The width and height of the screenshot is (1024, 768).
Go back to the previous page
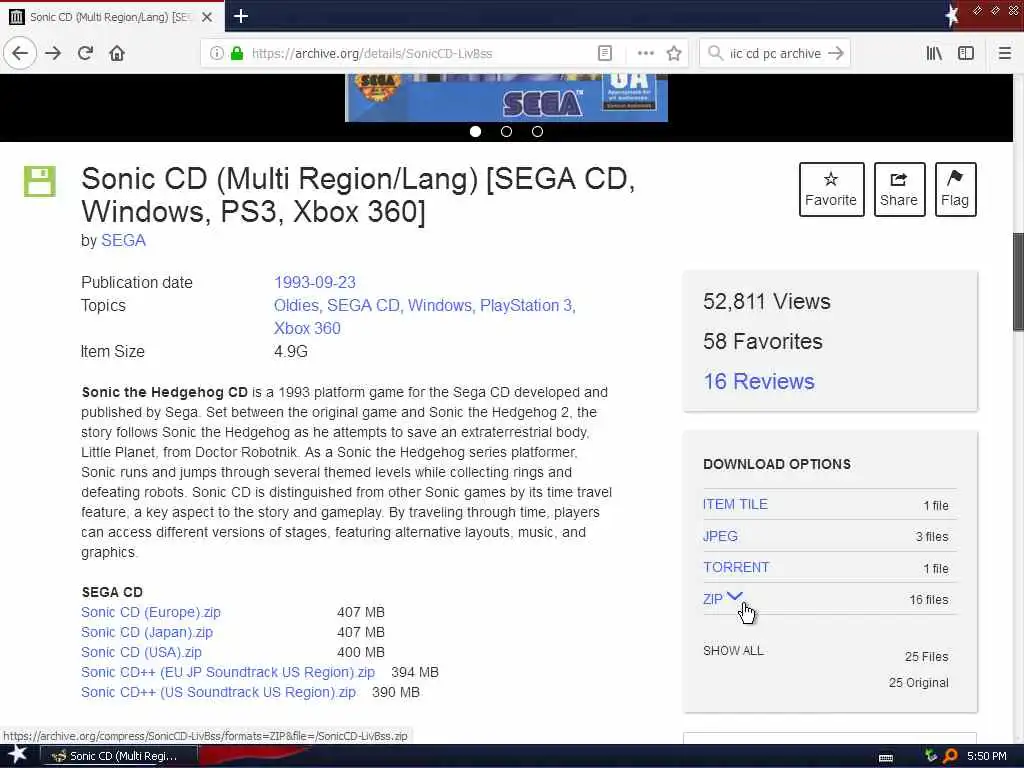click(20, 53)
